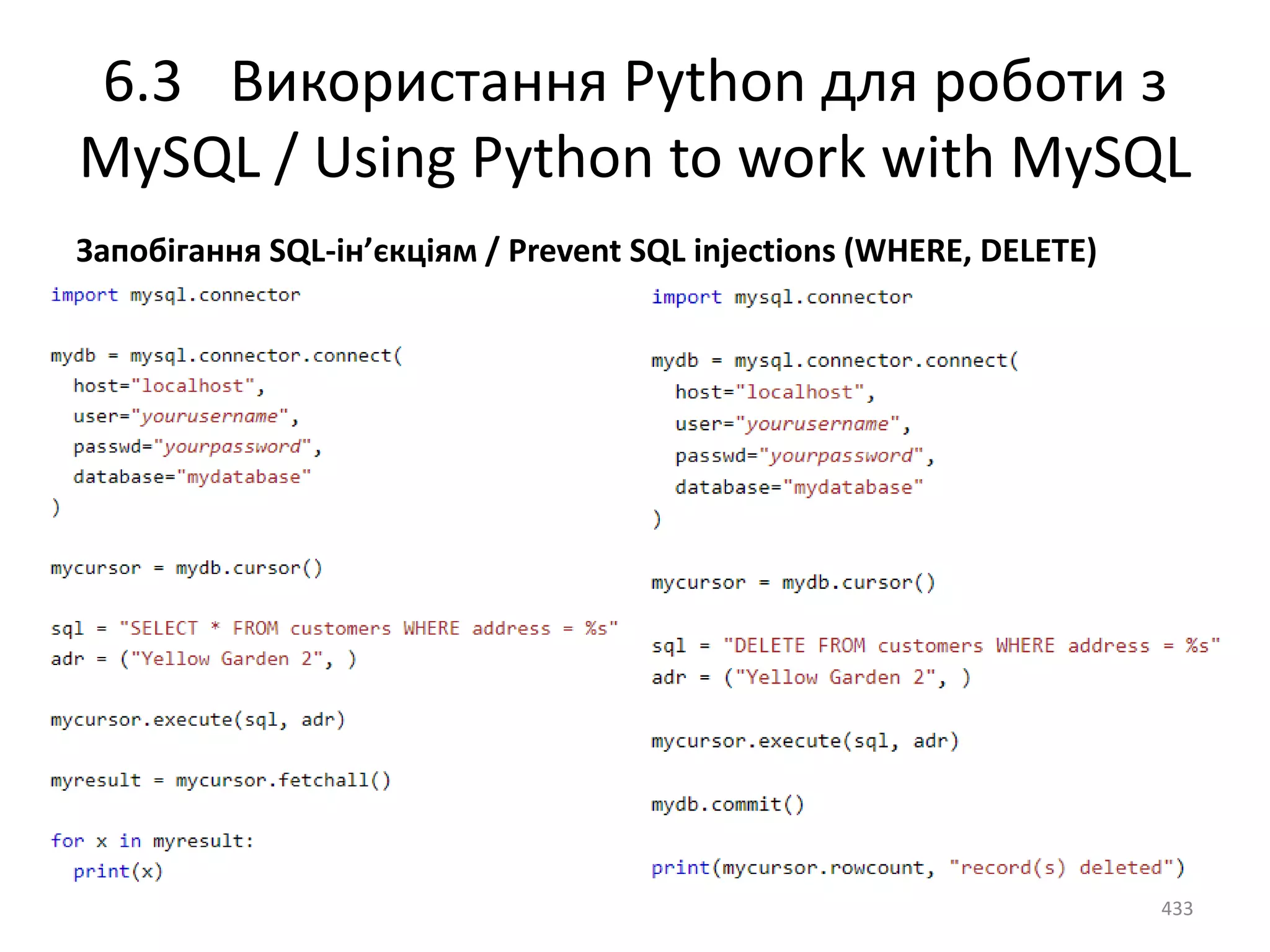The image size is (1270, 952).
Task: Click the slide page number 433
Action: (1176, 908)
